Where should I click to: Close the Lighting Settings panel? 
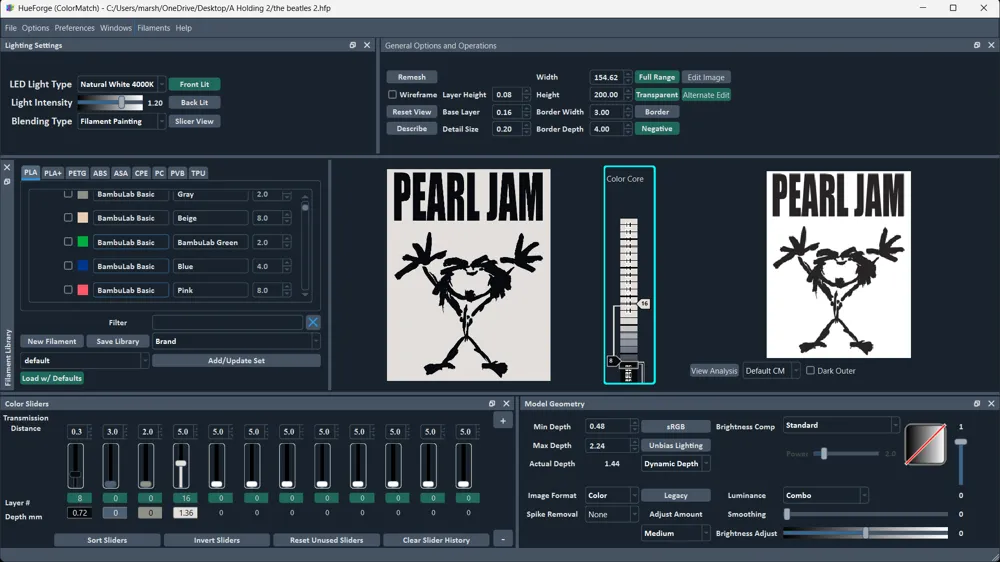[x=367, y=45]
